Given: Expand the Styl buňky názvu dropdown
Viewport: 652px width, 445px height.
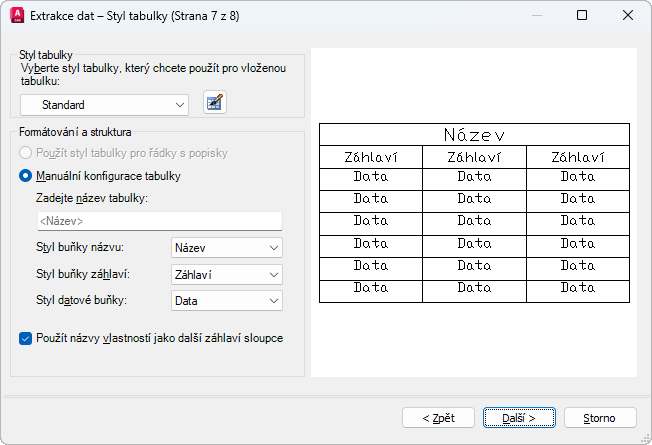Looking at the screenshot, I should coord(227,248).
